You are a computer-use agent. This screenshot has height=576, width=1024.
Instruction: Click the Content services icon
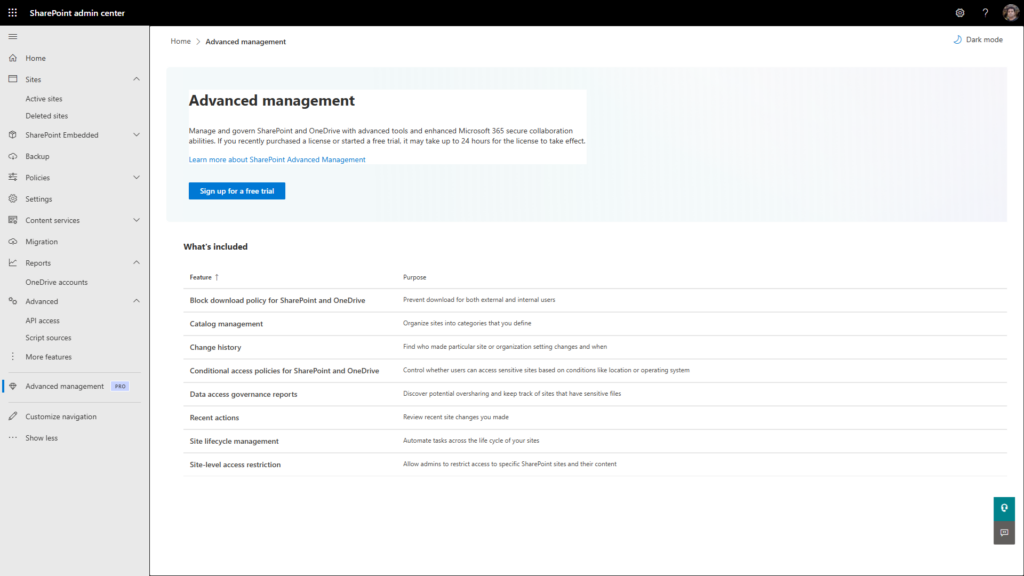coord(12,220)
